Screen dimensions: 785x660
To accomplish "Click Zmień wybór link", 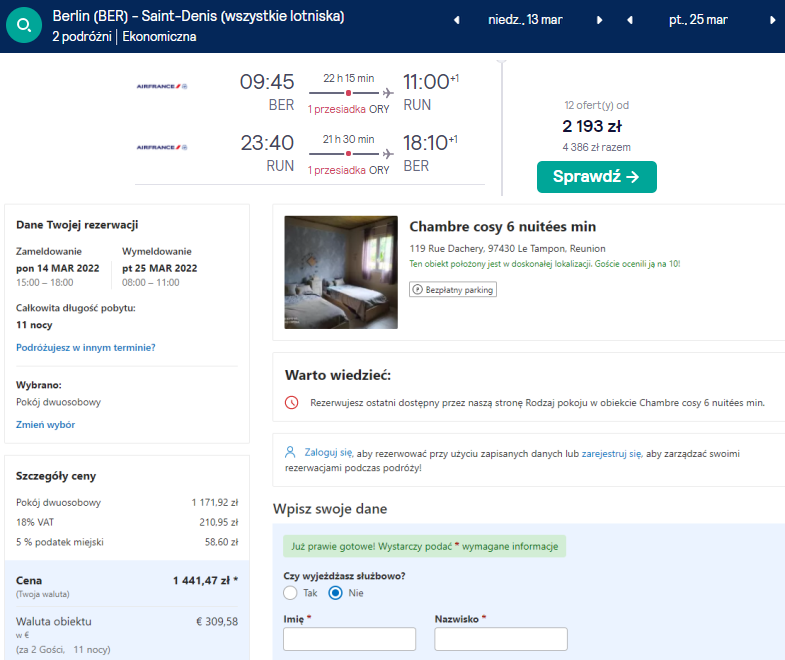I will pos(46,425).
